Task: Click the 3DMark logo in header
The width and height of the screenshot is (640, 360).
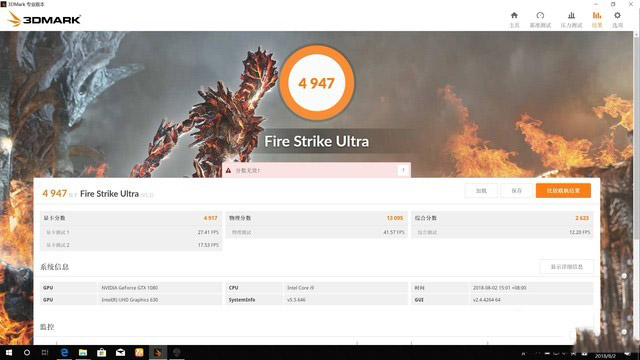Action: (x=44, y=19)
